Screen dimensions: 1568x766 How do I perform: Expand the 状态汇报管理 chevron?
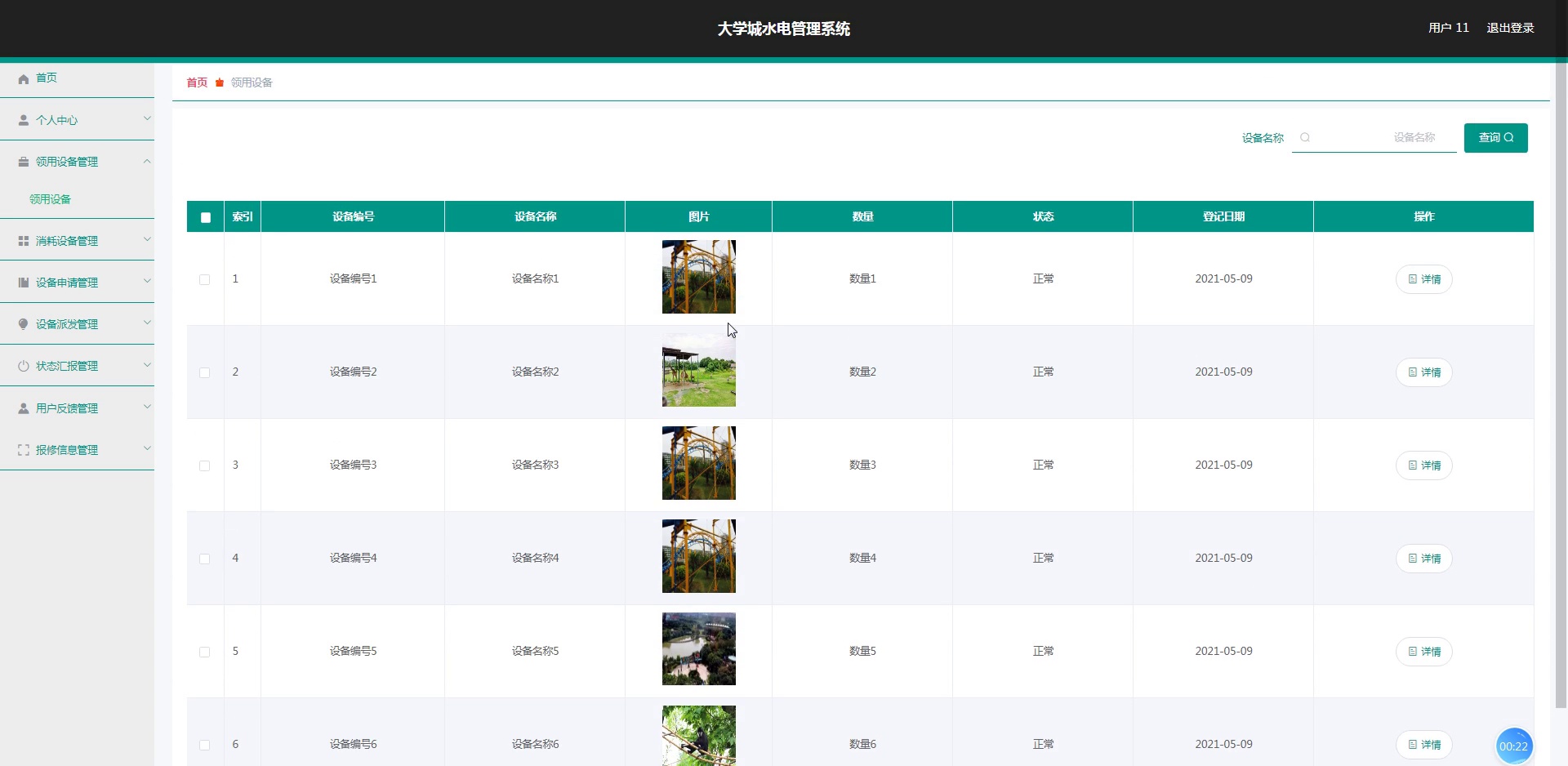(147, 364)
